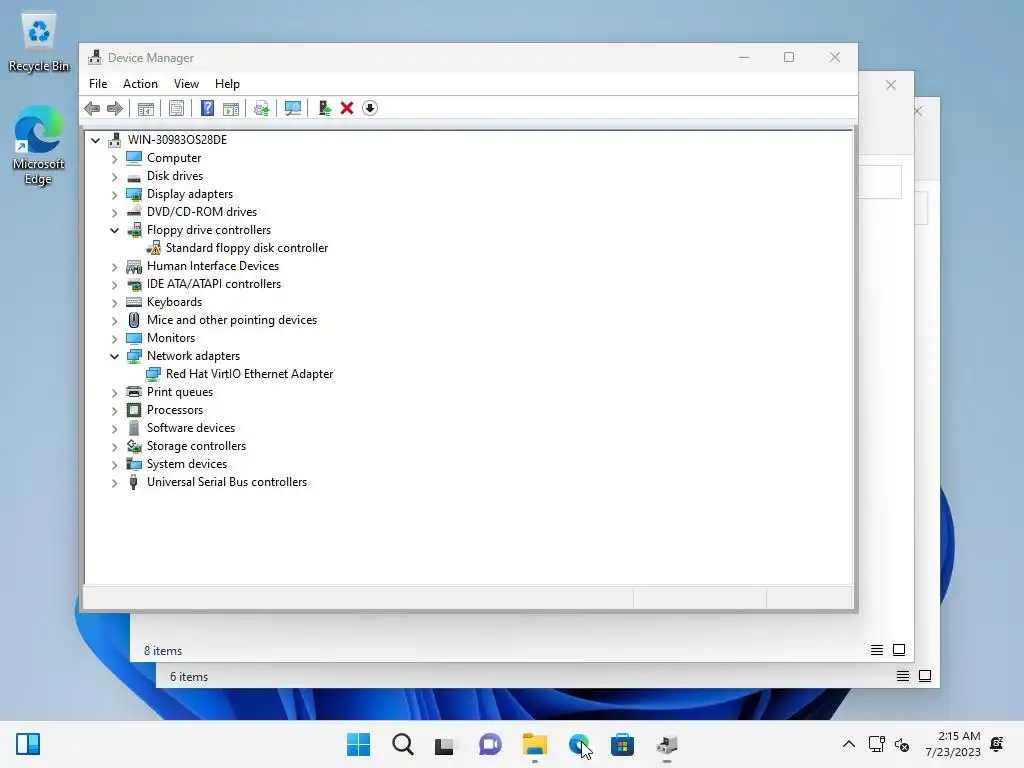Open Widgets button on taskbar

click(x=27, y=744)
